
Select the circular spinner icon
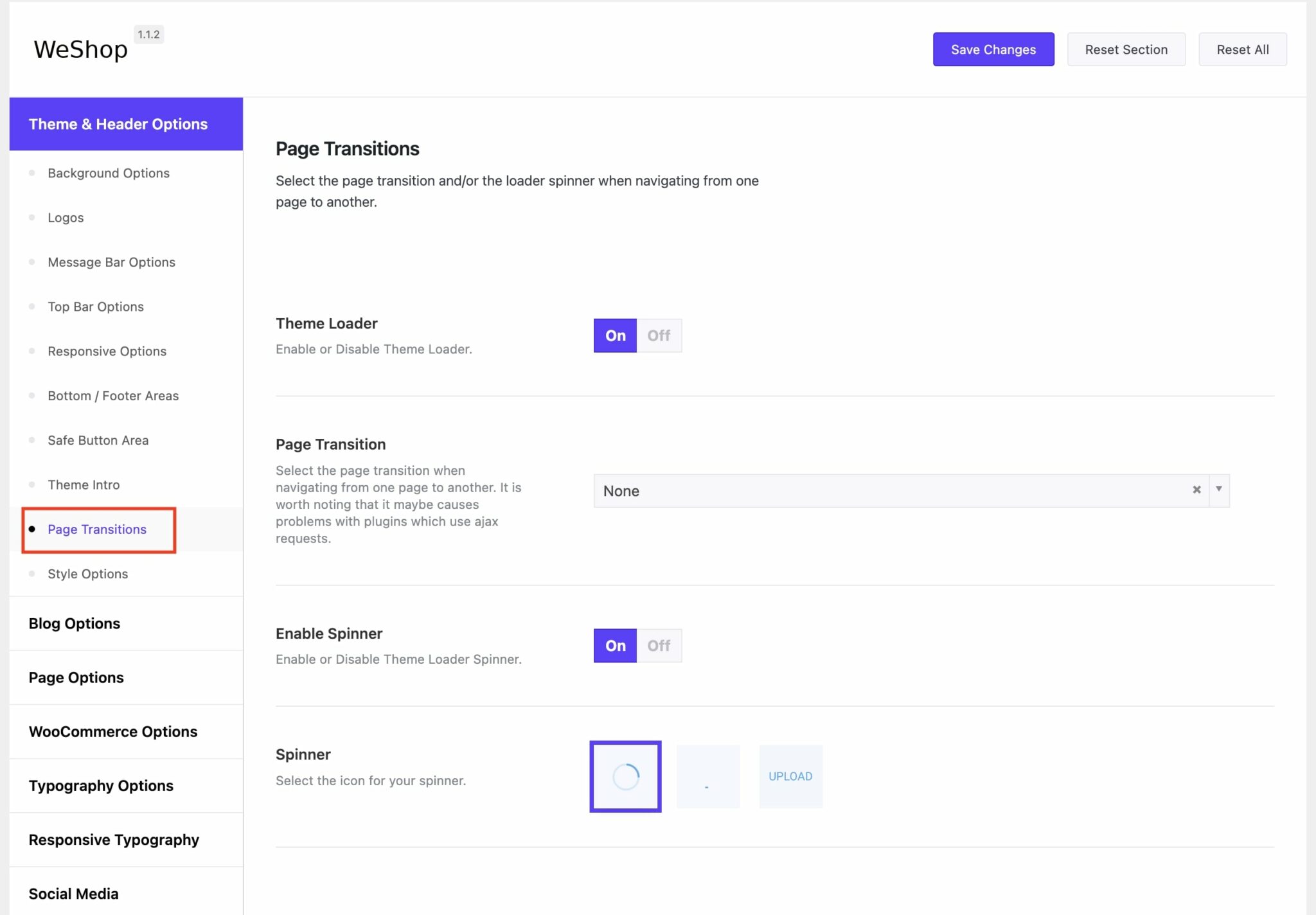point(625,776)
